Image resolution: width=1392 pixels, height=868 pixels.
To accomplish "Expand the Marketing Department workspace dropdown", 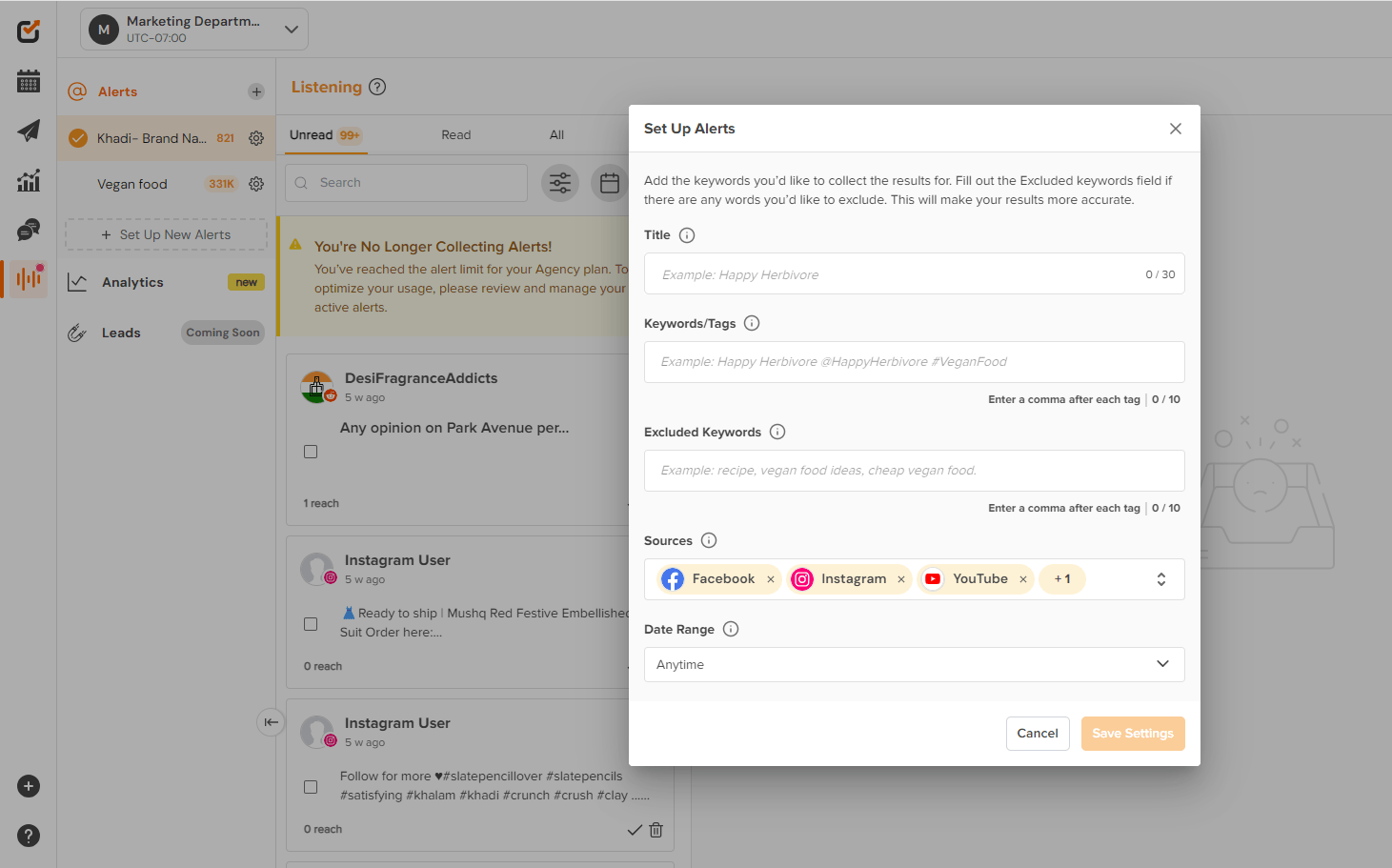I will tap(194, 30).
